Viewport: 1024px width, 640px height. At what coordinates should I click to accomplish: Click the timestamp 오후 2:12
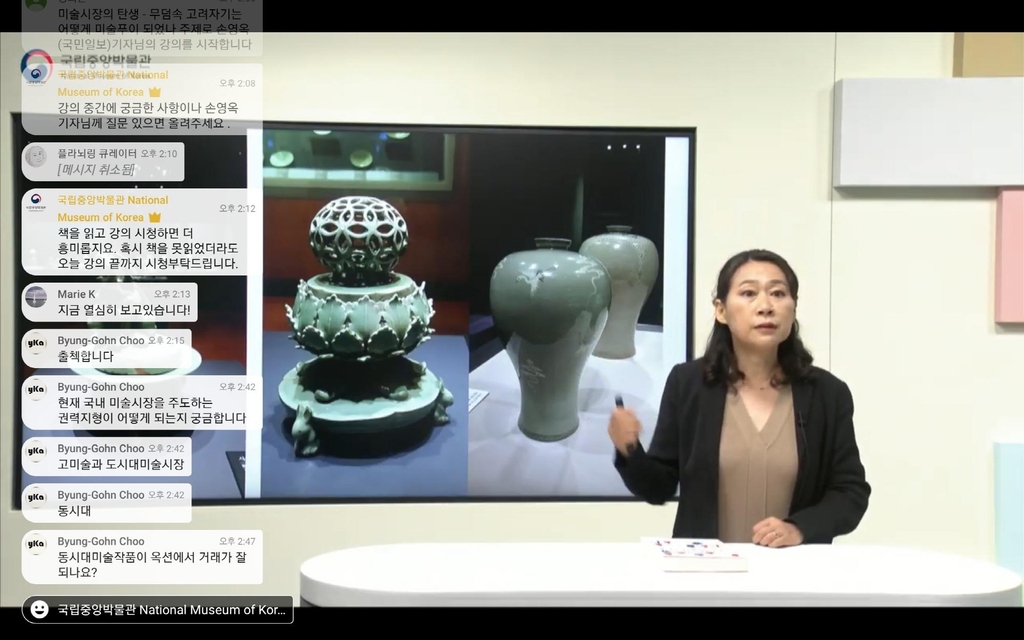237,208
